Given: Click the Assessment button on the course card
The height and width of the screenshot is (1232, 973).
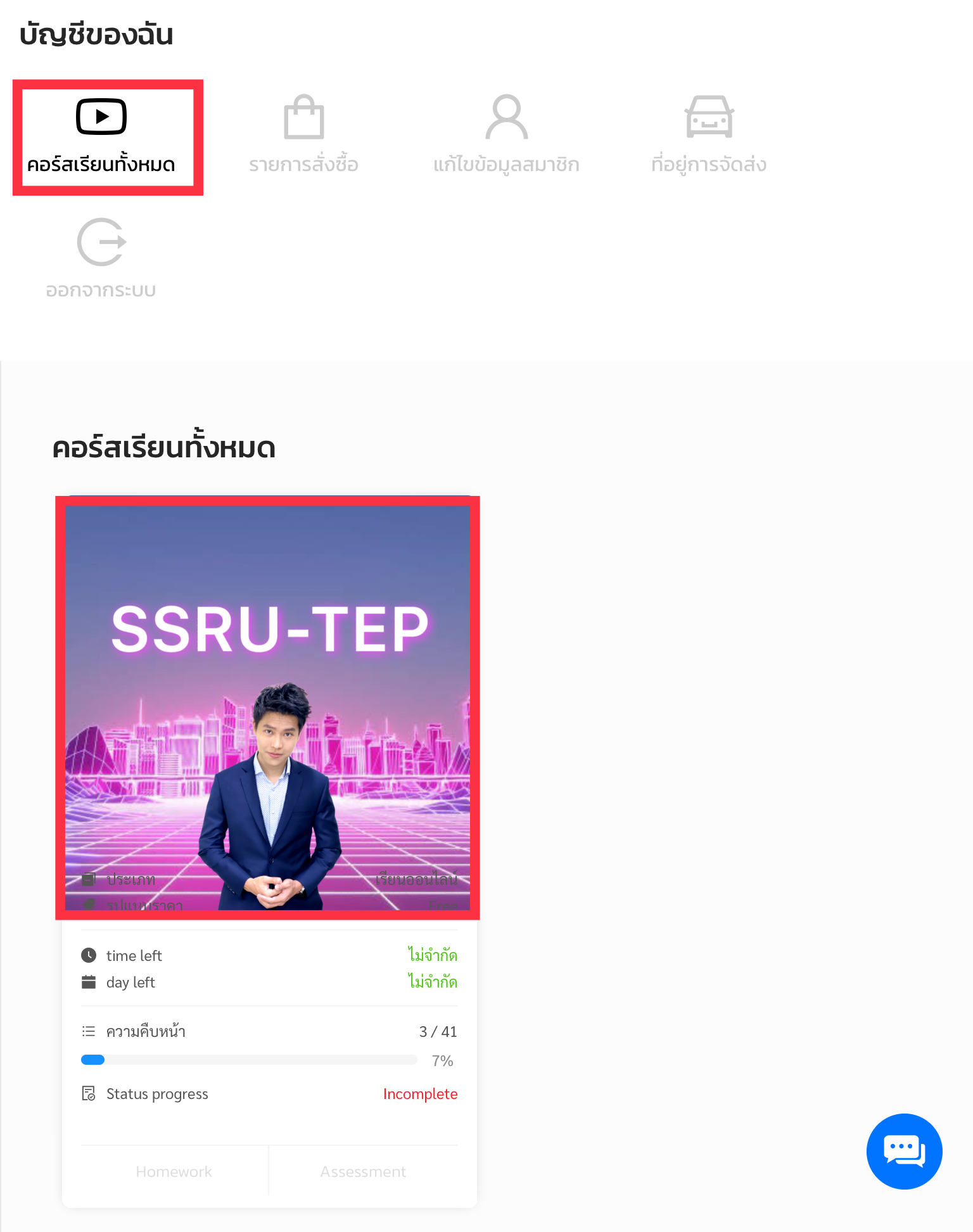Looking at the screenshot, I should coord(364,1171).
